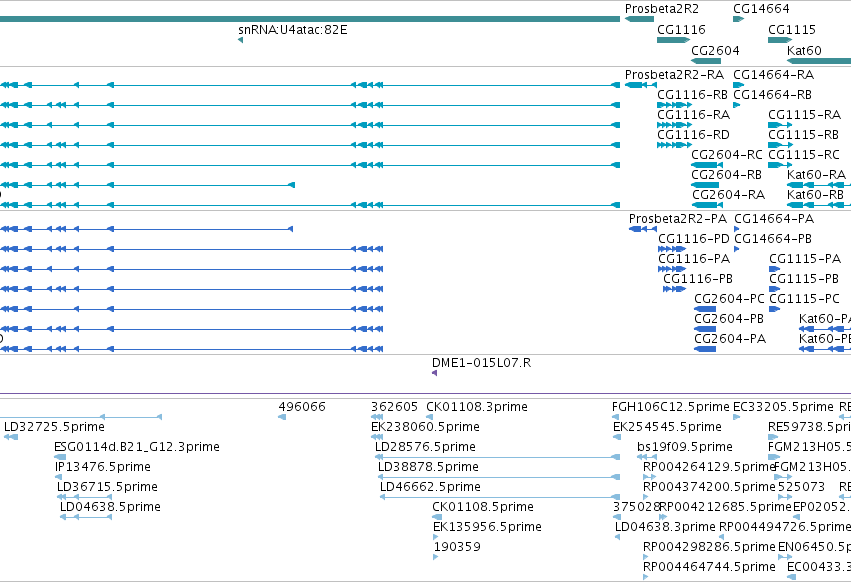851x582 pixels.
Task: Select EST 190359
Action: 435,557
